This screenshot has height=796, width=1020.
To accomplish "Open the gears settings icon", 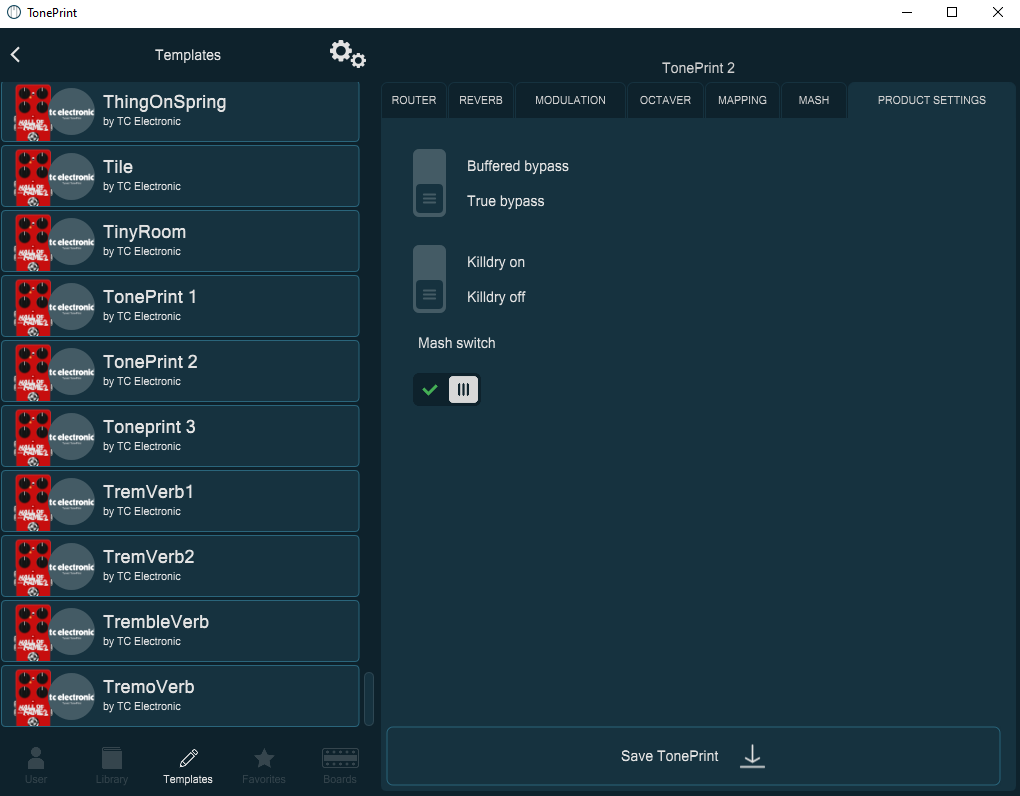I will click(347, 54).
